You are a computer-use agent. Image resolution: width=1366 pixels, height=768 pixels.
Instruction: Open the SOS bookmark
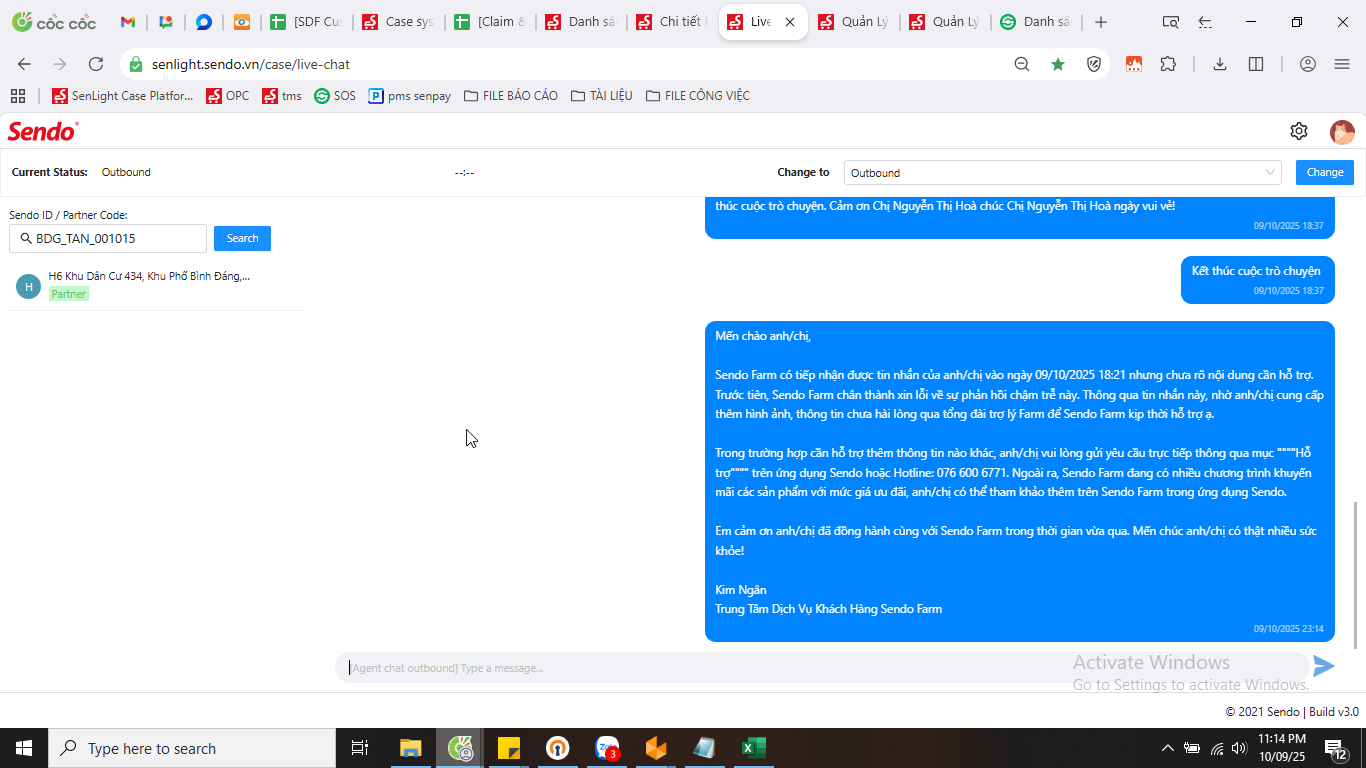pos(335,96)
